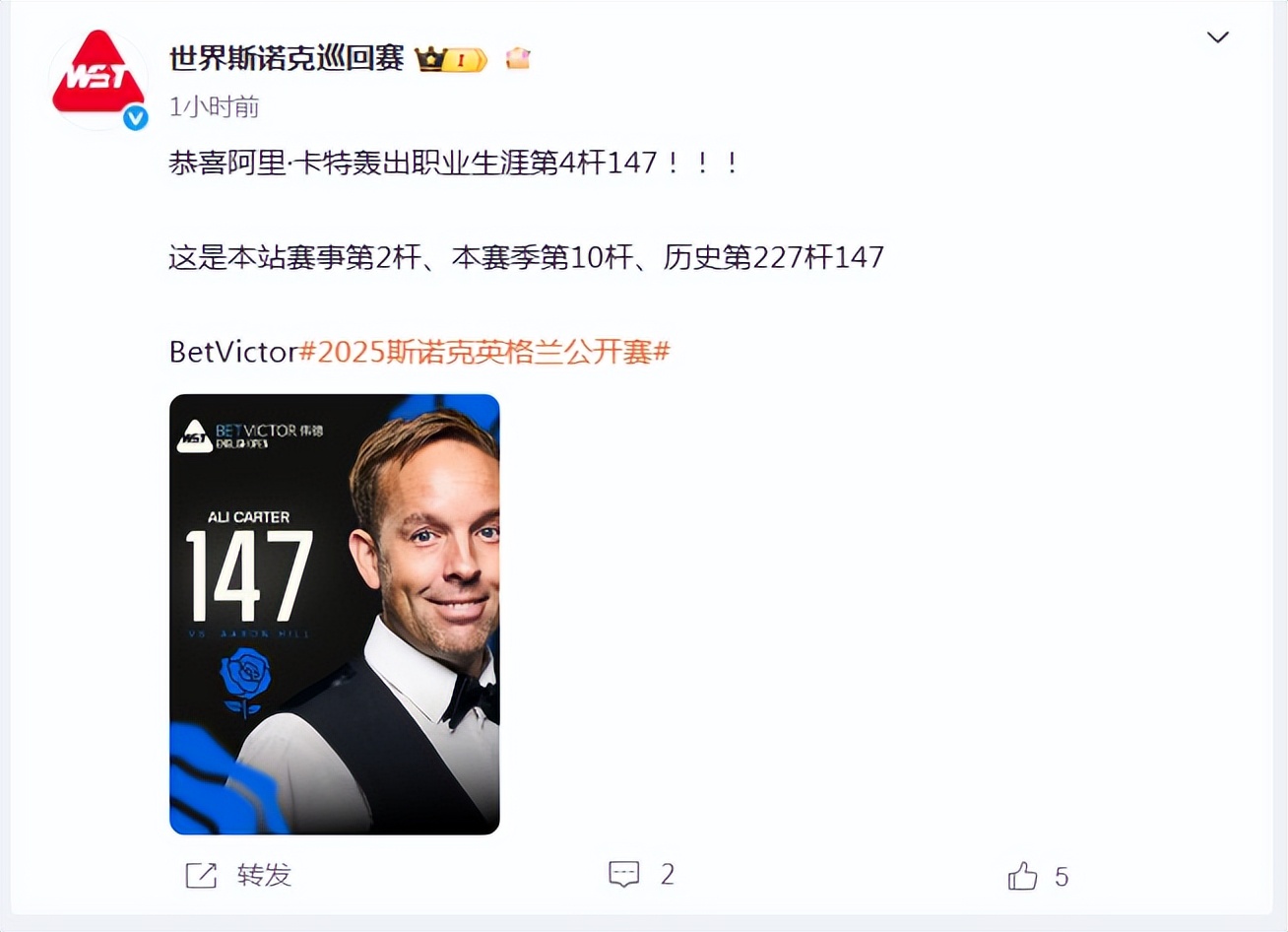Click the like count number 5
The height and width of the screenshot is (932, 1288).
tap(1062, 877)
